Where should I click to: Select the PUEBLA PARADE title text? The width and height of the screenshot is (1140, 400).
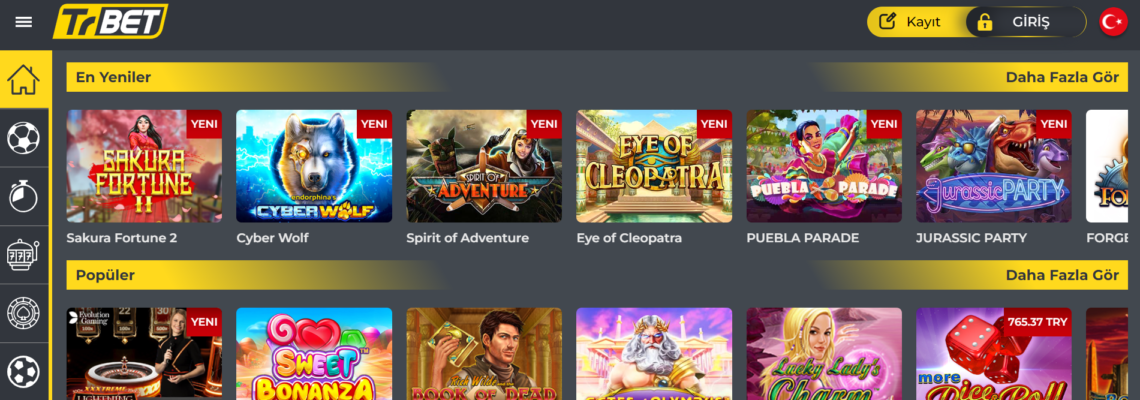click(803, 238)
